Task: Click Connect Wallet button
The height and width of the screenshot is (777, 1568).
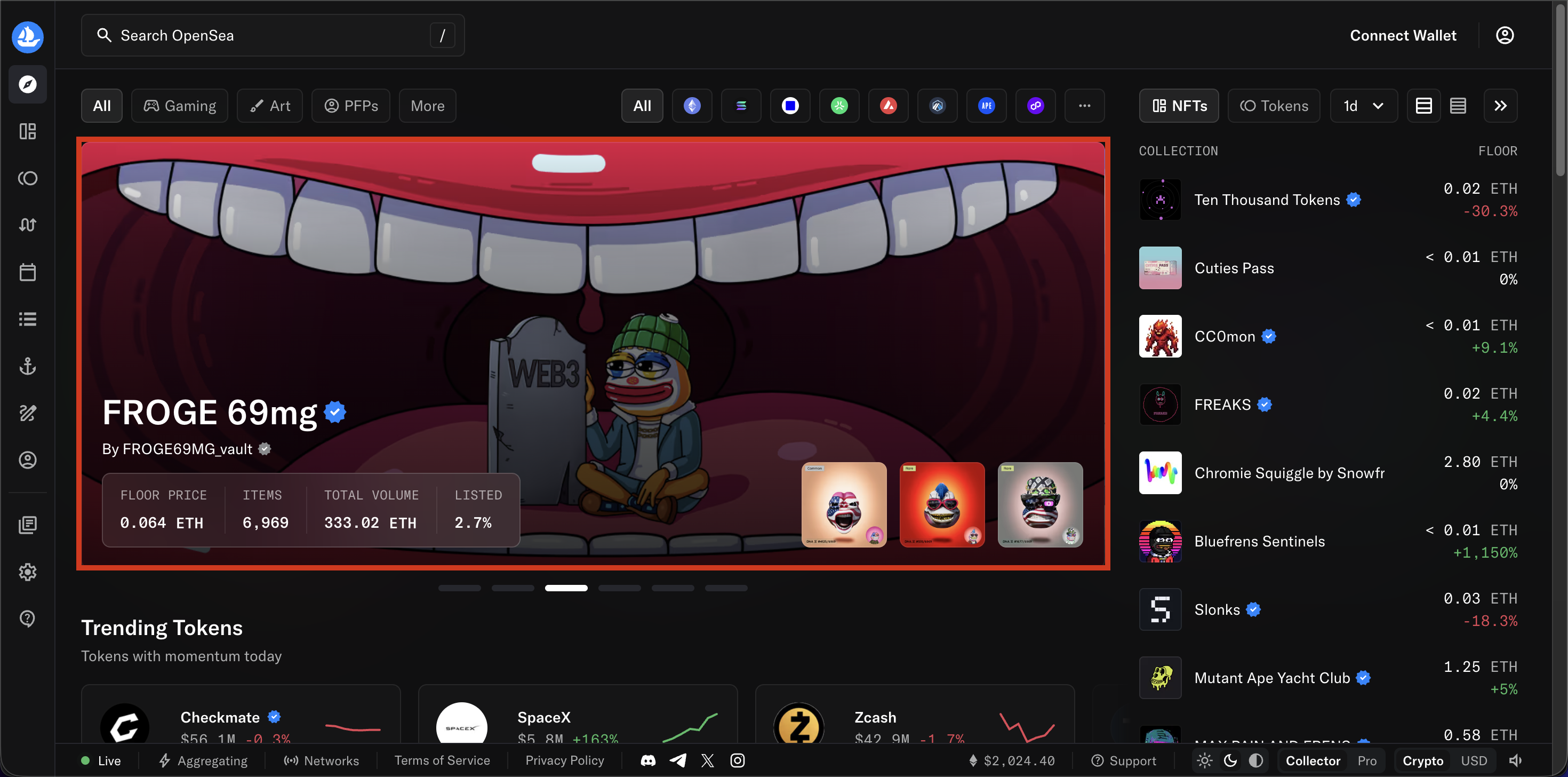Action: click(1403, 35)
